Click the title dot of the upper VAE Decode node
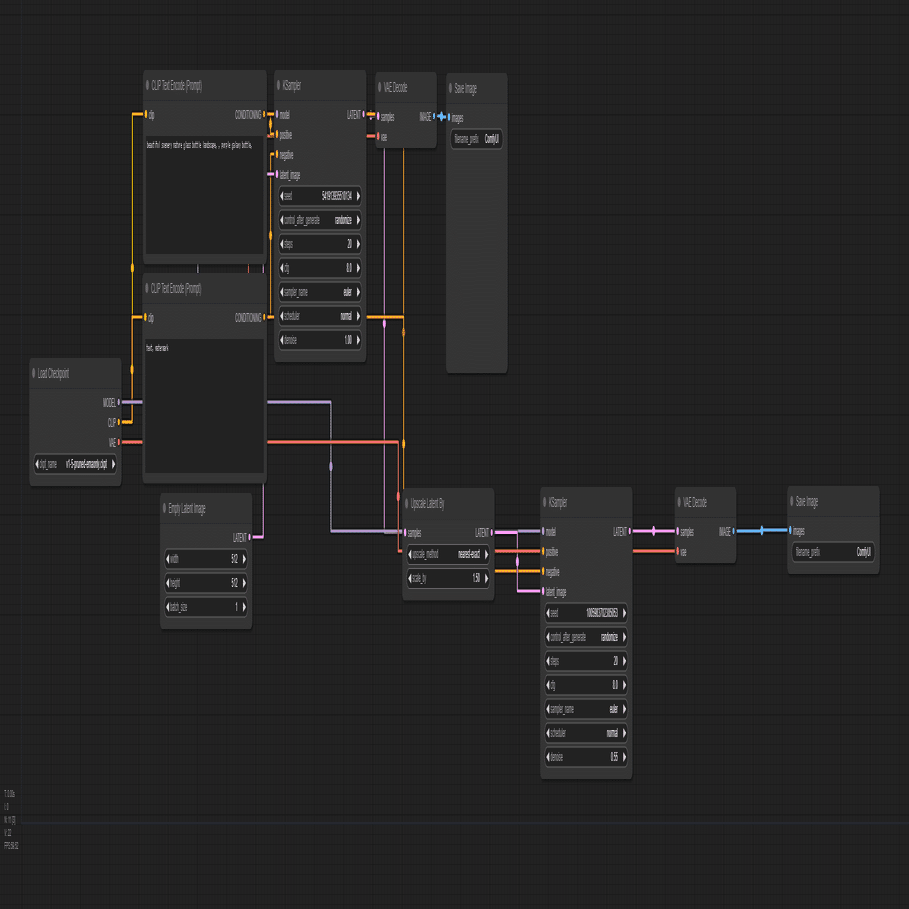This screenshot has width=909, height=909. click(x=380, y=87)
